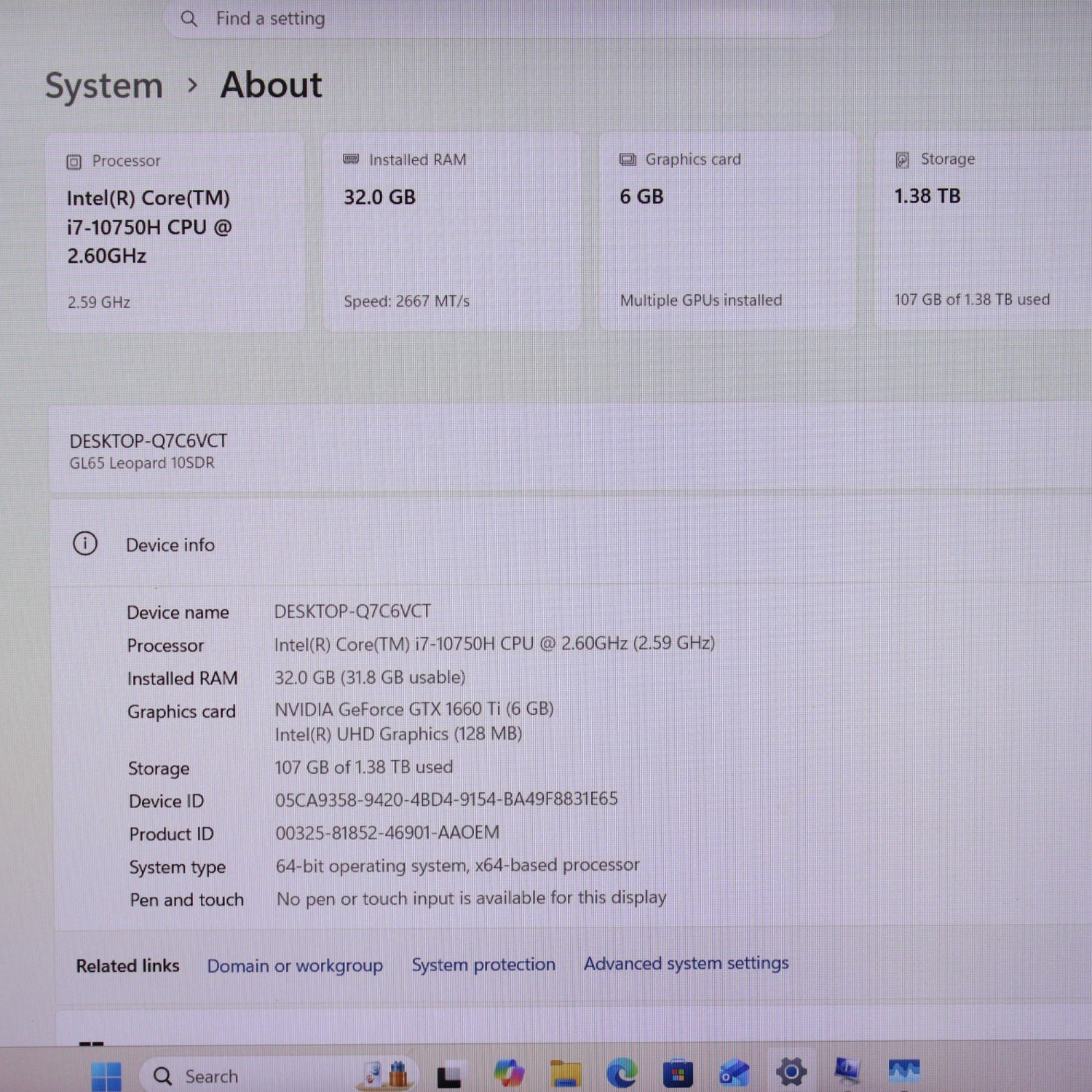This screenshot has height=1092, width=1092.
Task: Click the Device ID value
Action: [x=446, y=799]
